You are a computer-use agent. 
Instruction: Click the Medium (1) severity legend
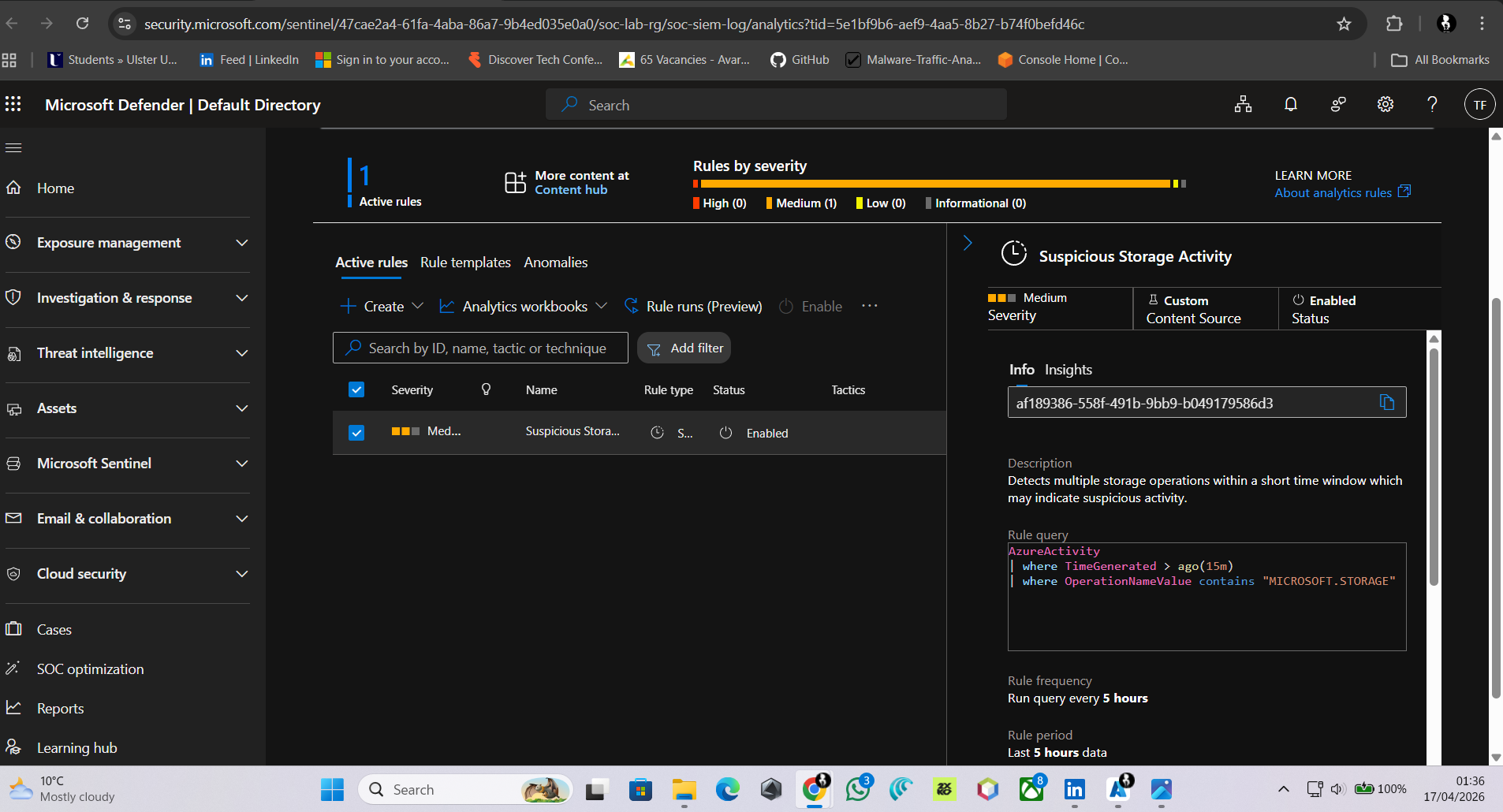[801, 203]
